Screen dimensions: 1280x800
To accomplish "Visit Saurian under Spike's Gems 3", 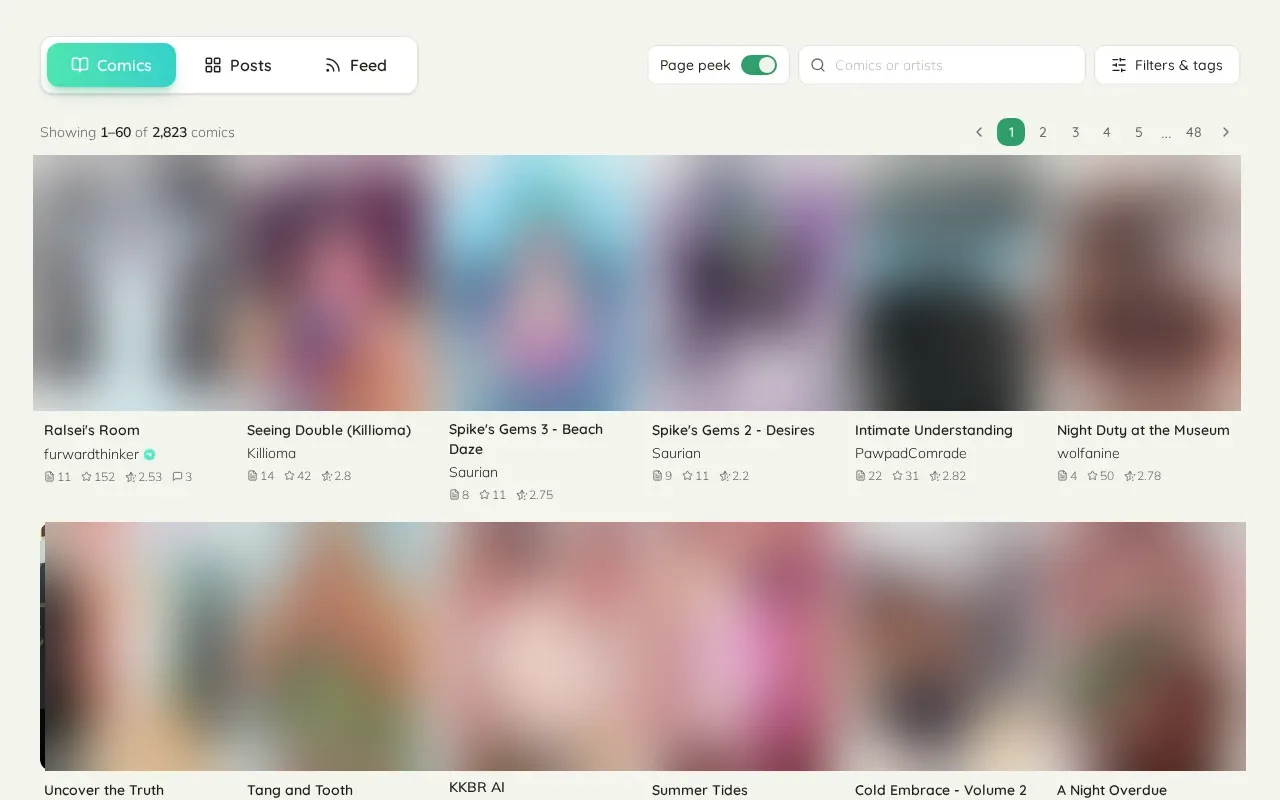I will coord(473,472).
